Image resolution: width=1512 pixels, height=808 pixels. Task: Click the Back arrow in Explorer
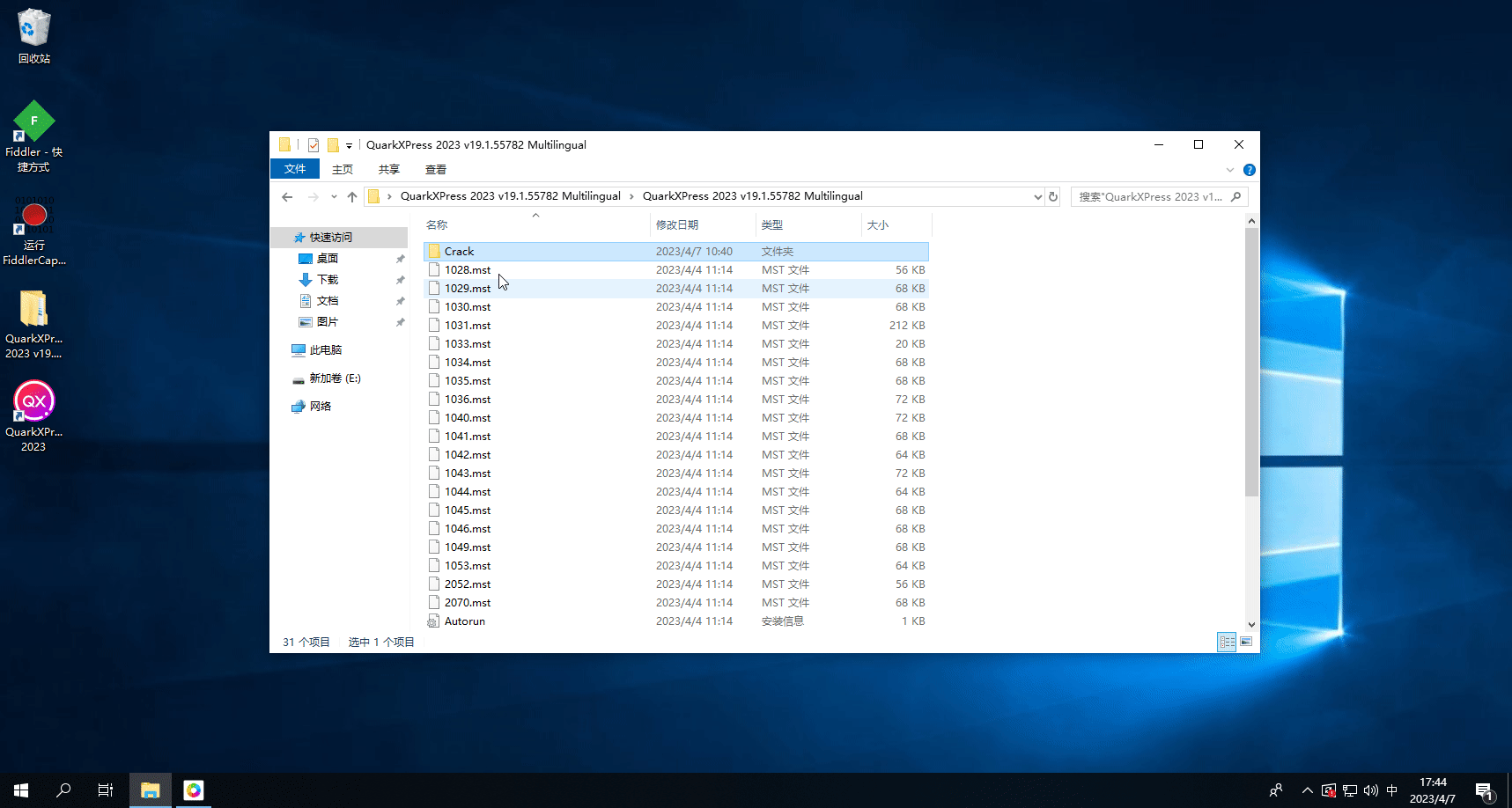point(287,197)
